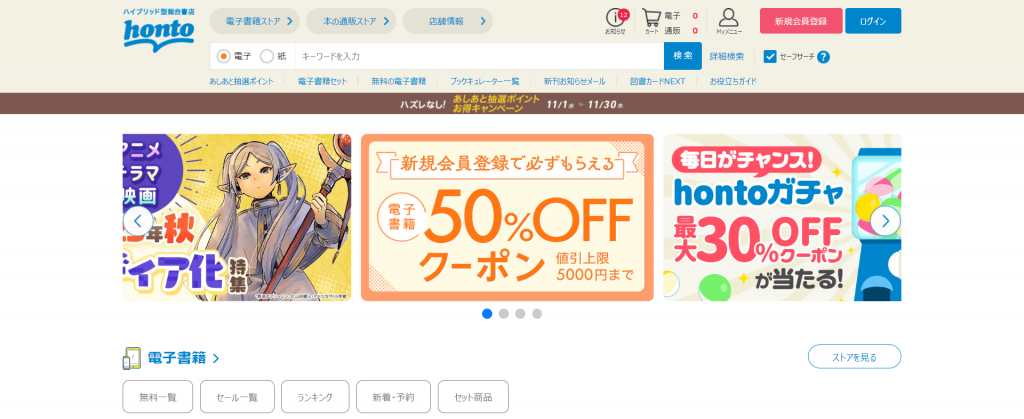Viewport: 1024px width, 419px height.
Task: Click the safe search help question mark
Action: [x=824, y=57]
